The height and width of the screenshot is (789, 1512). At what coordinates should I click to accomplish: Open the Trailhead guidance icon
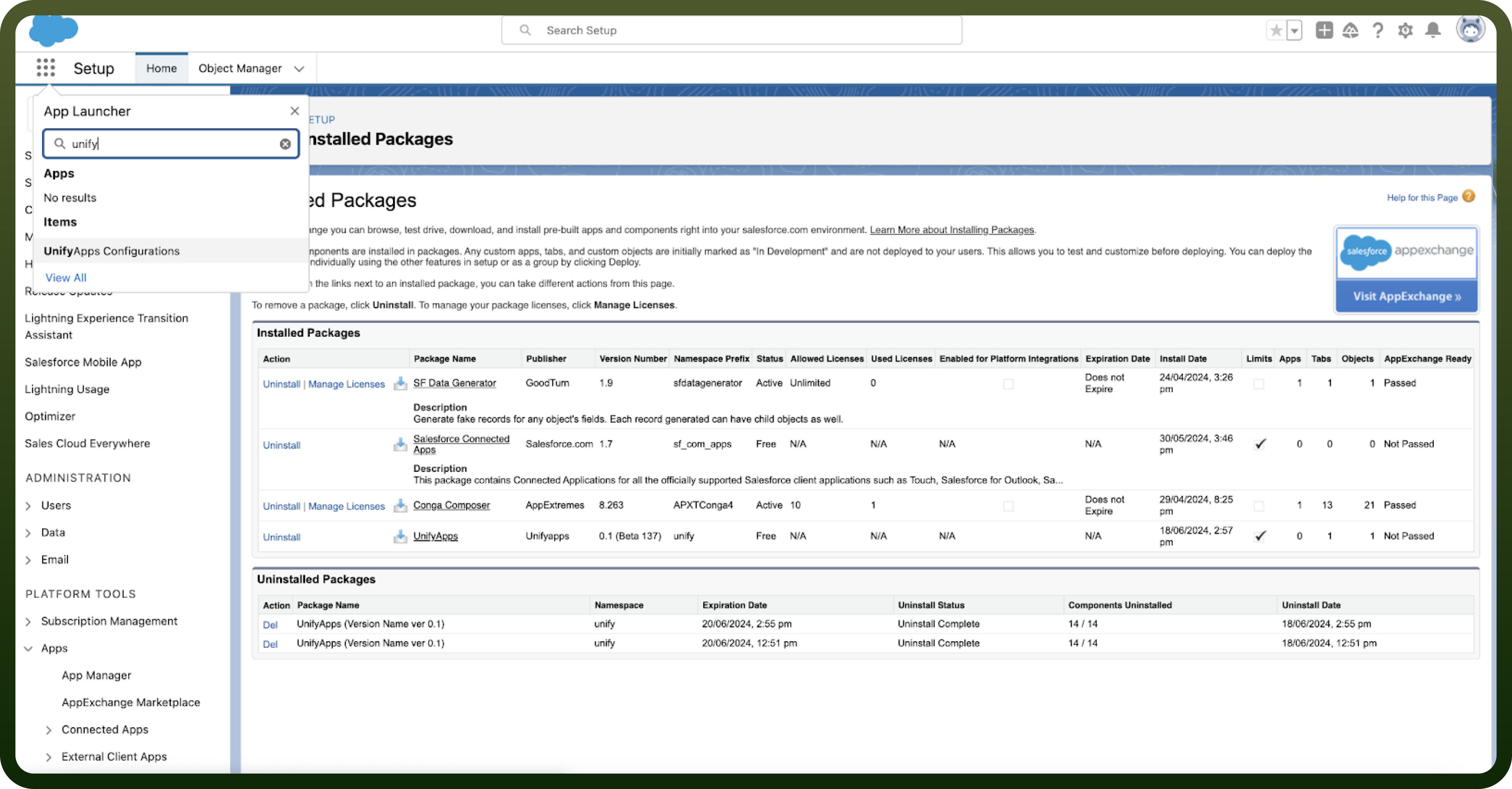[1351, 30]
